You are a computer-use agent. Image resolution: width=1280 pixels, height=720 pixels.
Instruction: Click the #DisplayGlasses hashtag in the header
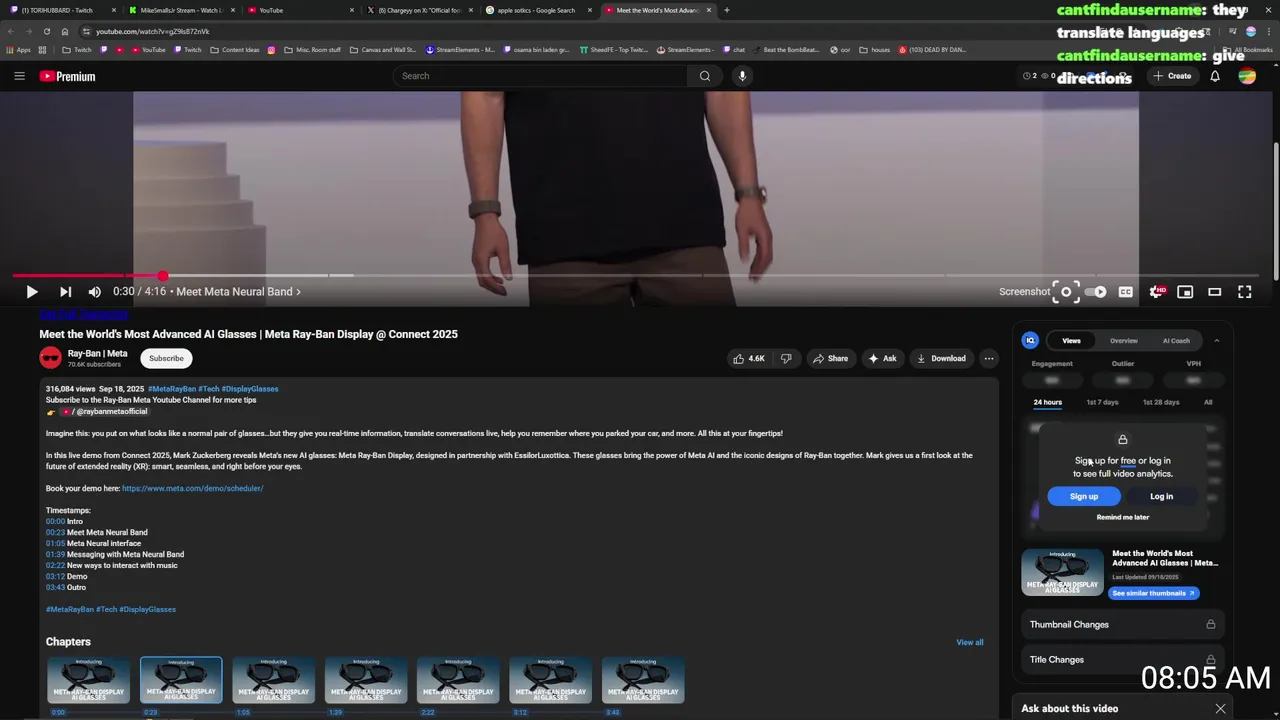click(250, 388)
